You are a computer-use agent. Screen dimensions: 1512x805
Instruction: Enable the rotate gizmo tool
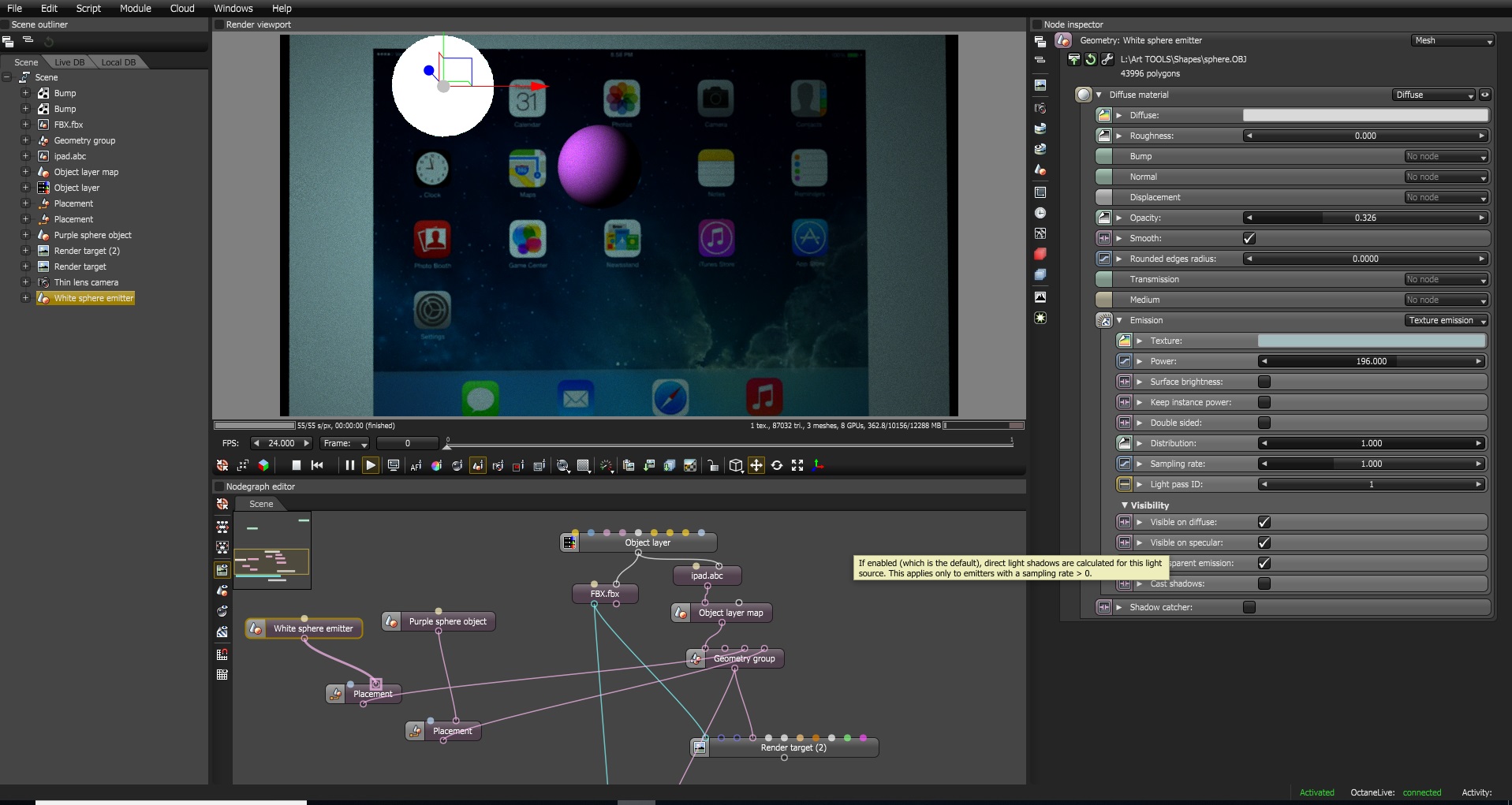pyautogui.click(x=777, y=465)
